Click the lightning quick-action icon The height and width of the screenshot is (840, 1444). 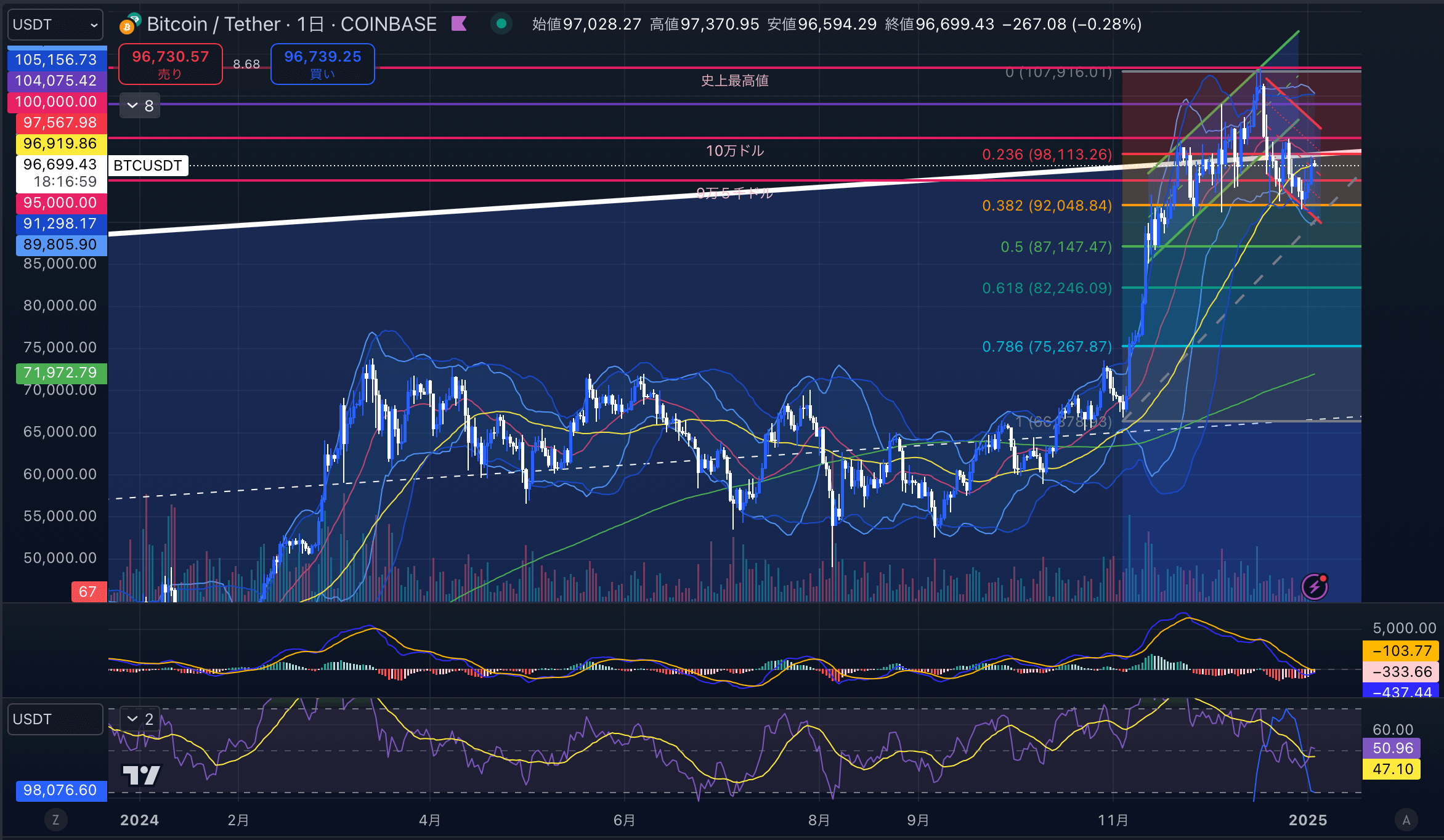coord(1315,586)
